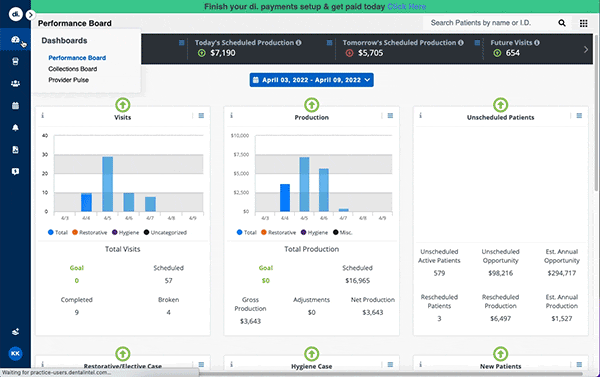Select Performance Board in the Dashboards menu

click(77, 58)
